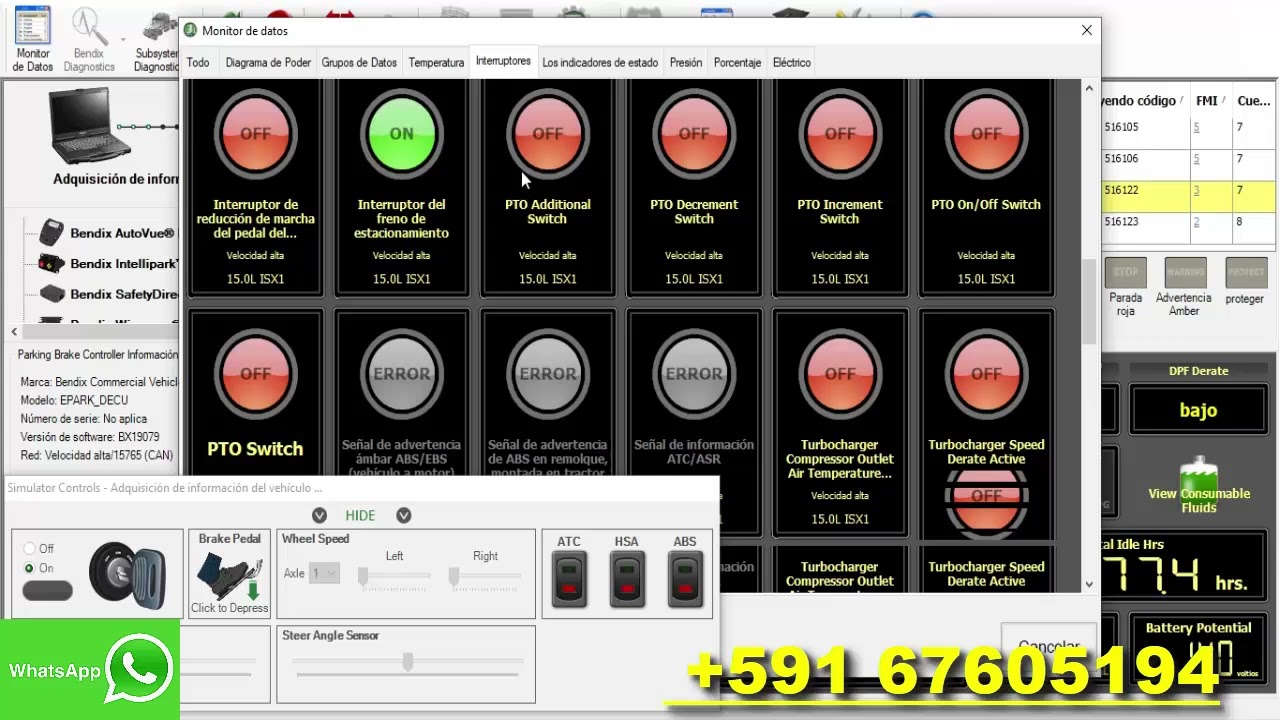Switch to the Temperatura tab
The width and height of the screenshot is (1280, 720).
(x=436, y=62)
